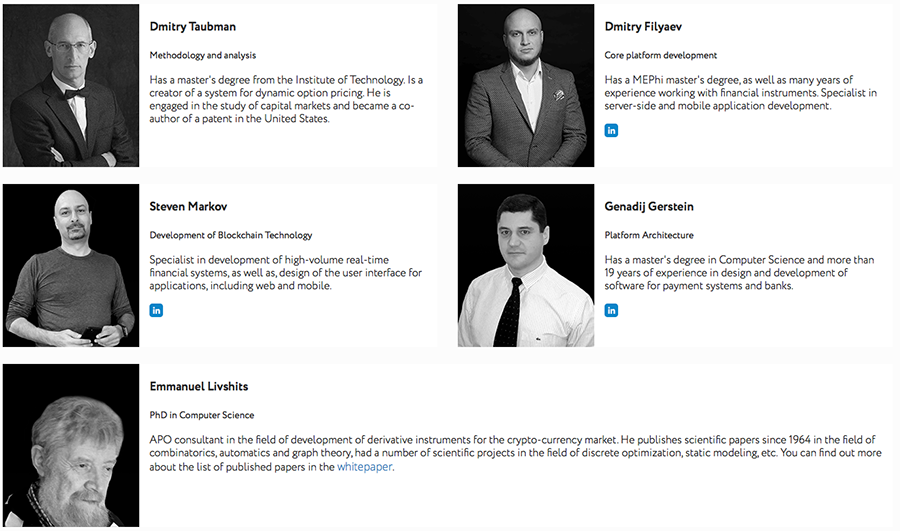Viewport: 900px width, 531px height.
Task: Open Dmitry Filyaev's LinkedIn icon
Action: [611, 130]
